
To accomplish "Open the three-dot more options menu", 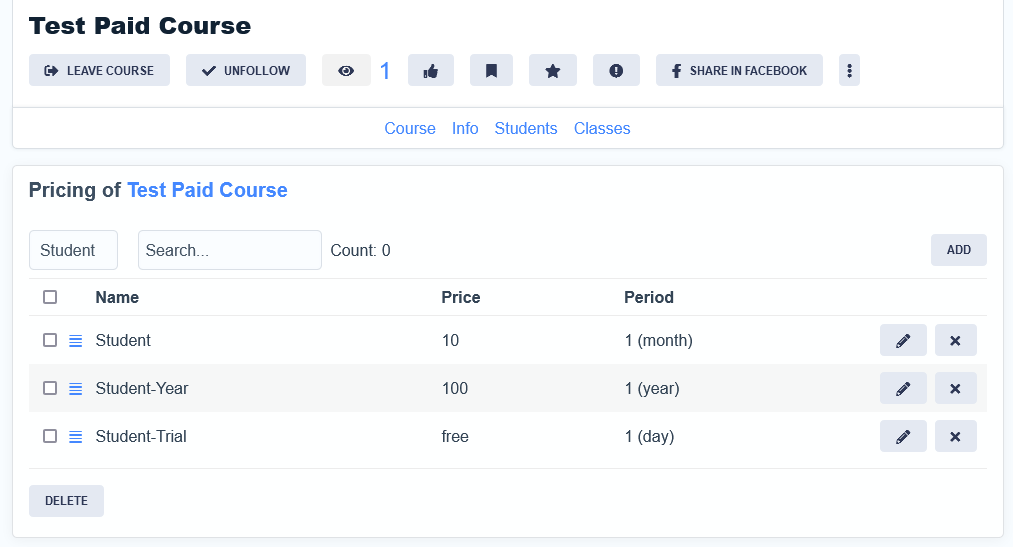I will [x=849, y=71].
